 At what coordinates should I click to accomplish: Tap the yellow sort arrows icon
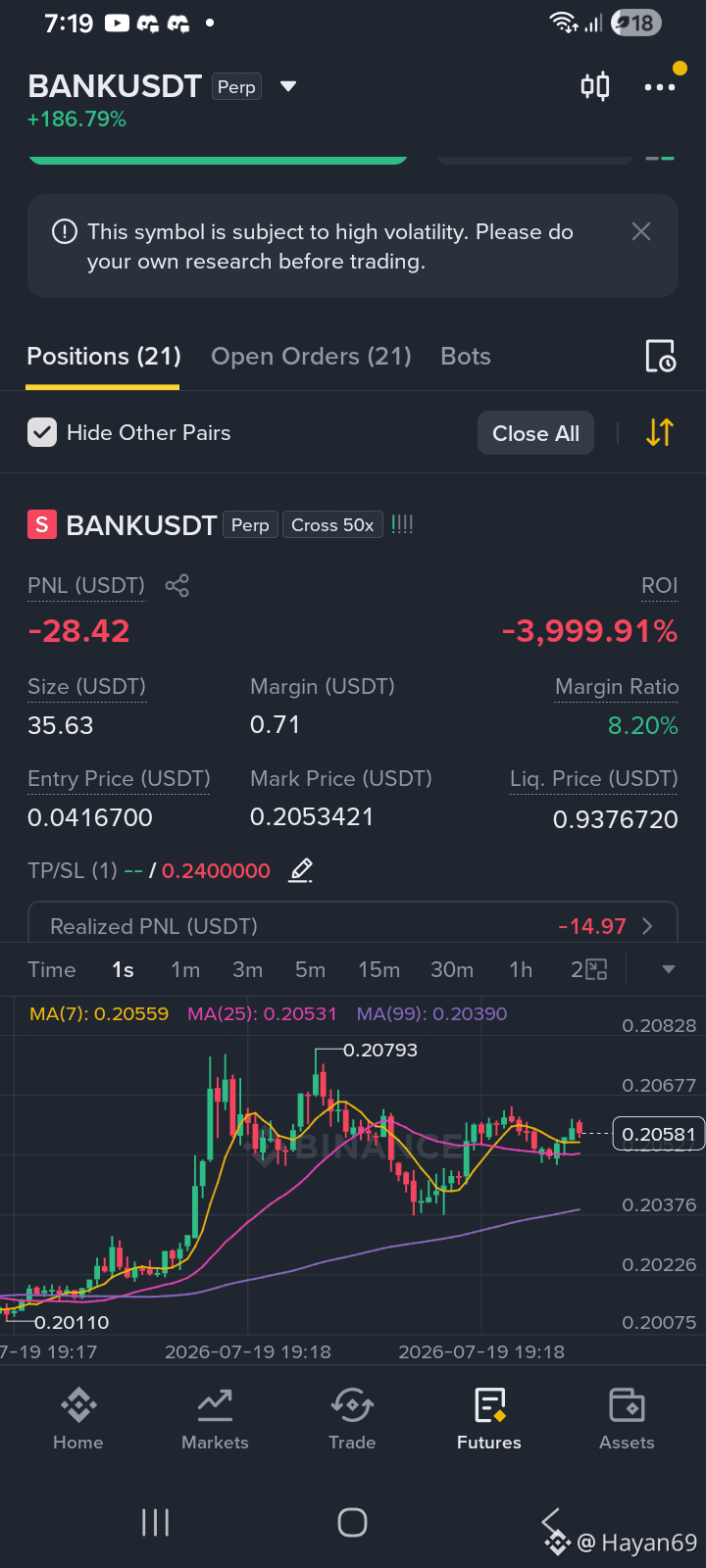[x=660, y=432]
